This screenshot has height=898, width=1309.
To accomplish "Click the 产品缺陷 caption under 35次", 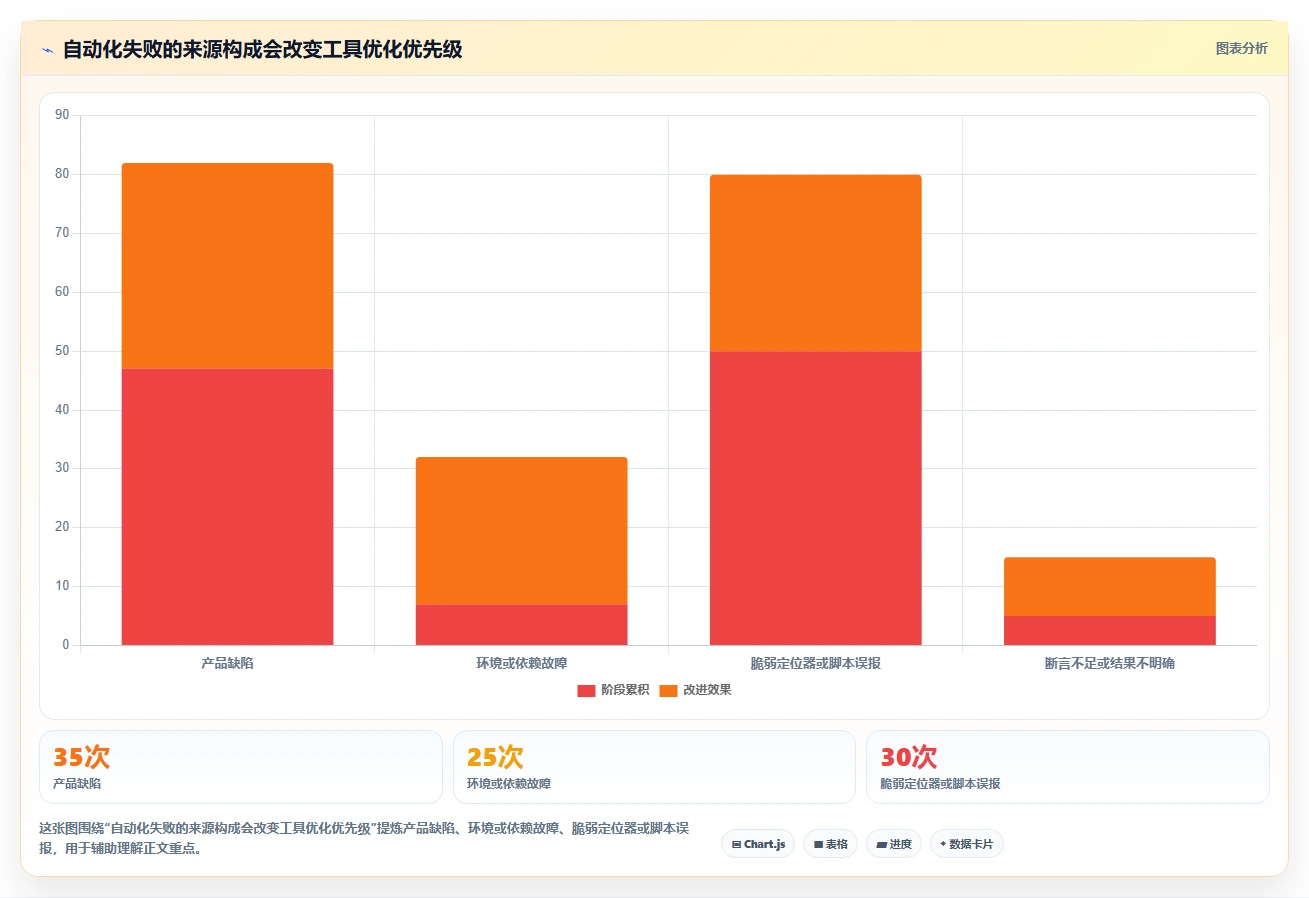I will point(77,784).
